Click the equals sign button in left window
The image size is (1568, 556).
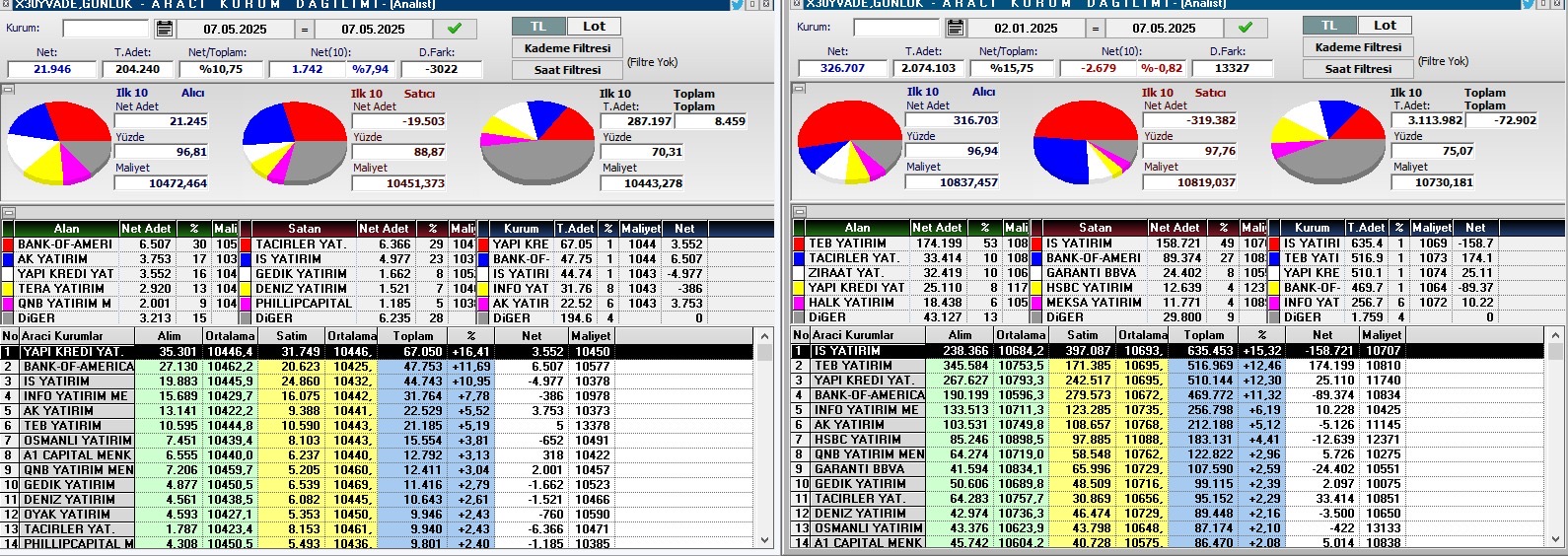[x=305, y=30]
